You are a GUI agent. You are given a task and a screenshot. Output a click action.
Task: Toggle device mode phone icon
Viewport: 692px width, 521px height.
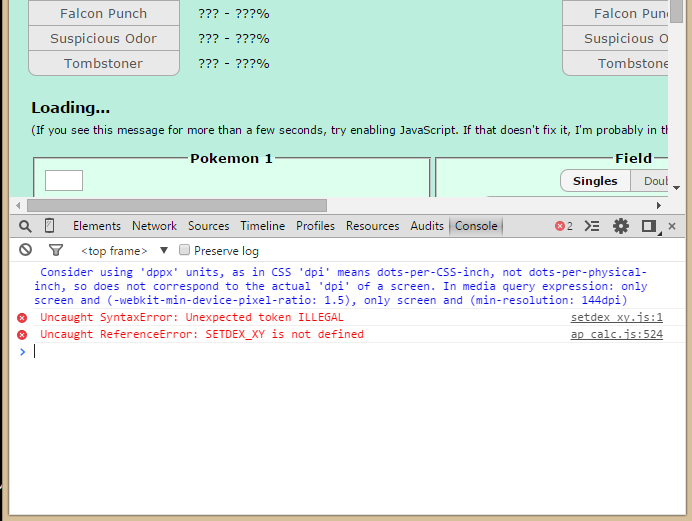tap(50, 226)
